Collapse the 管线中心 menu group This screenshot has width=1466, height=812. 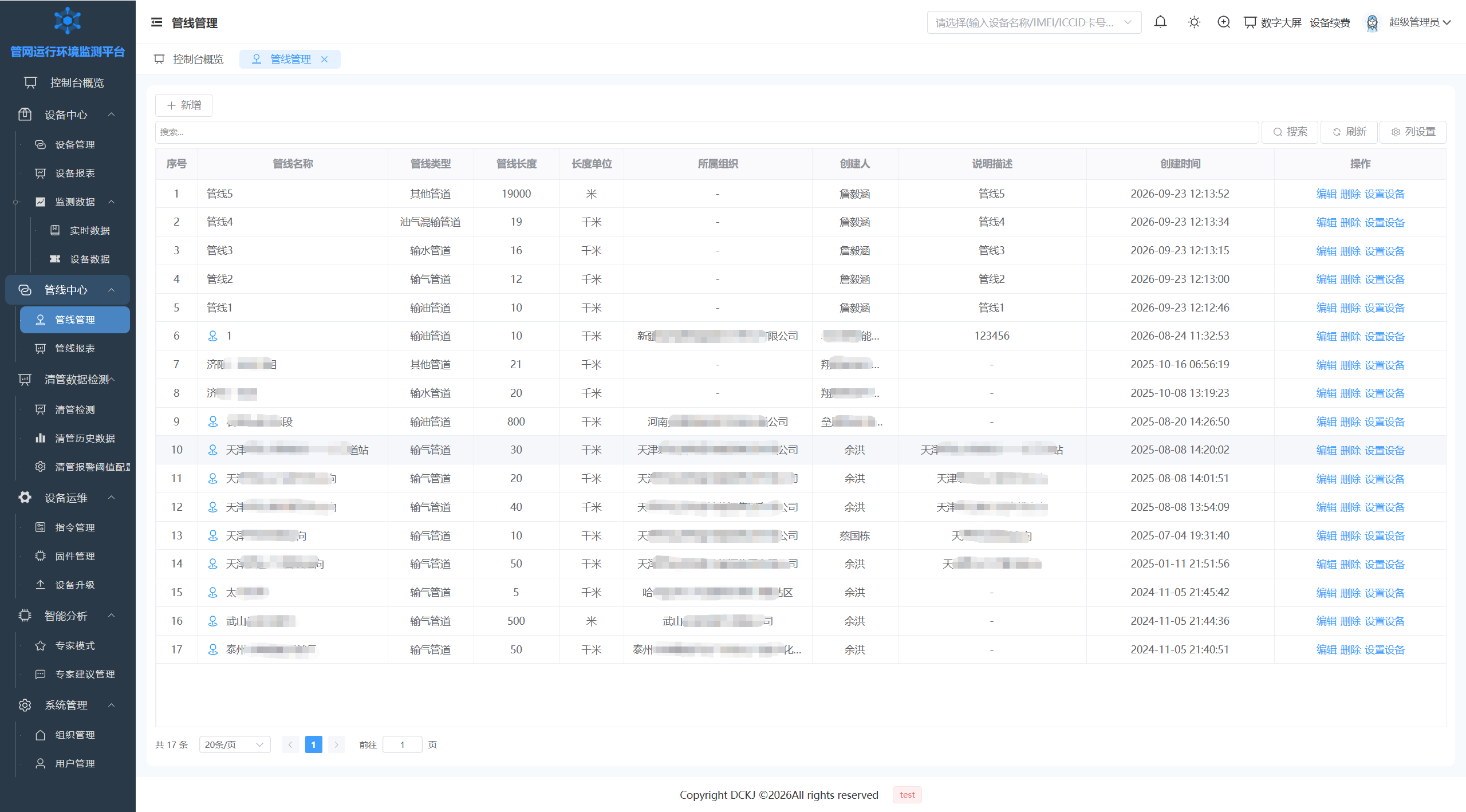(x=112, y=290)
